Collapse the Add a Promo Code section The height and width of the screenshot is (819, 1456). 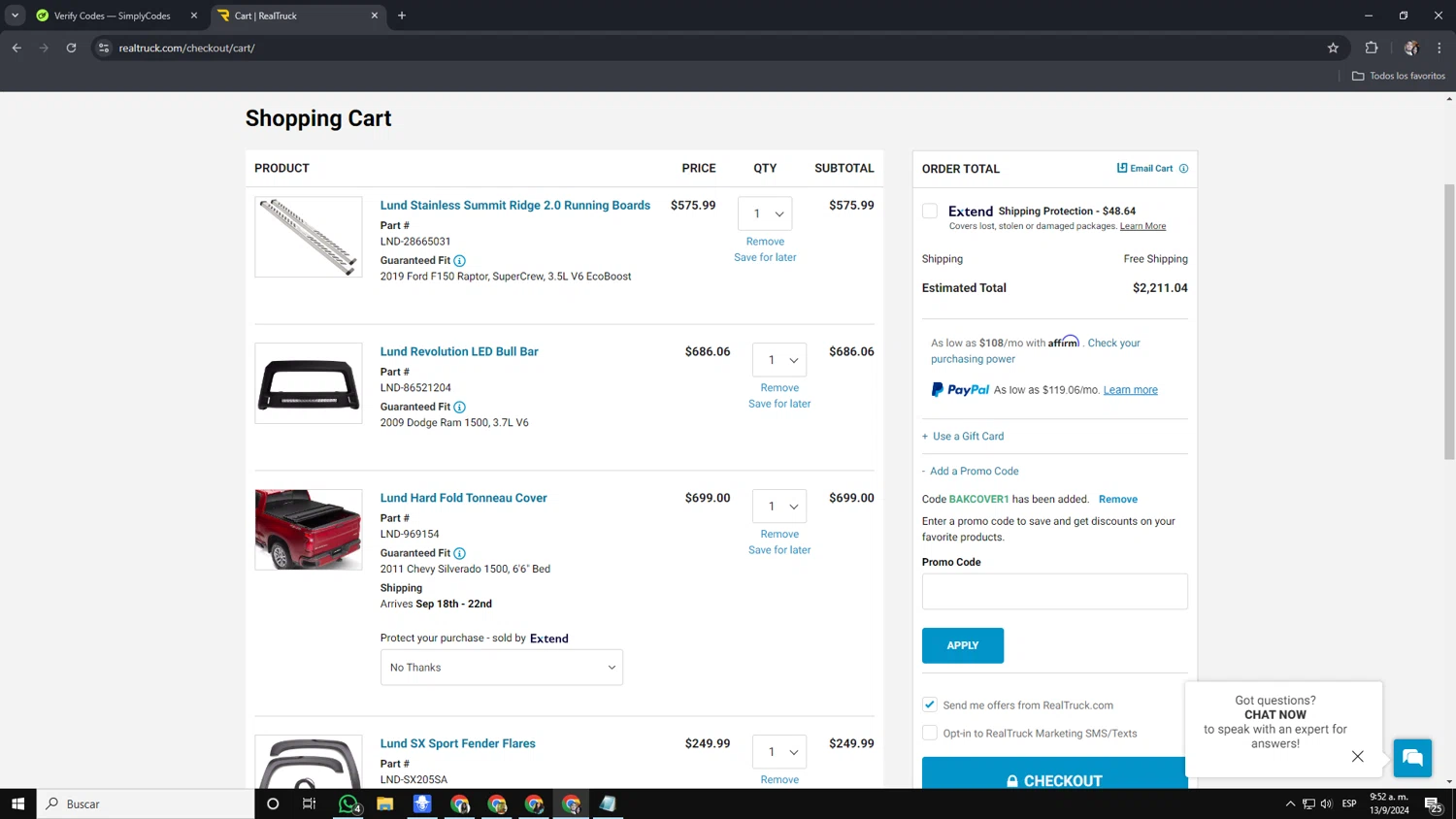[971, 472]
